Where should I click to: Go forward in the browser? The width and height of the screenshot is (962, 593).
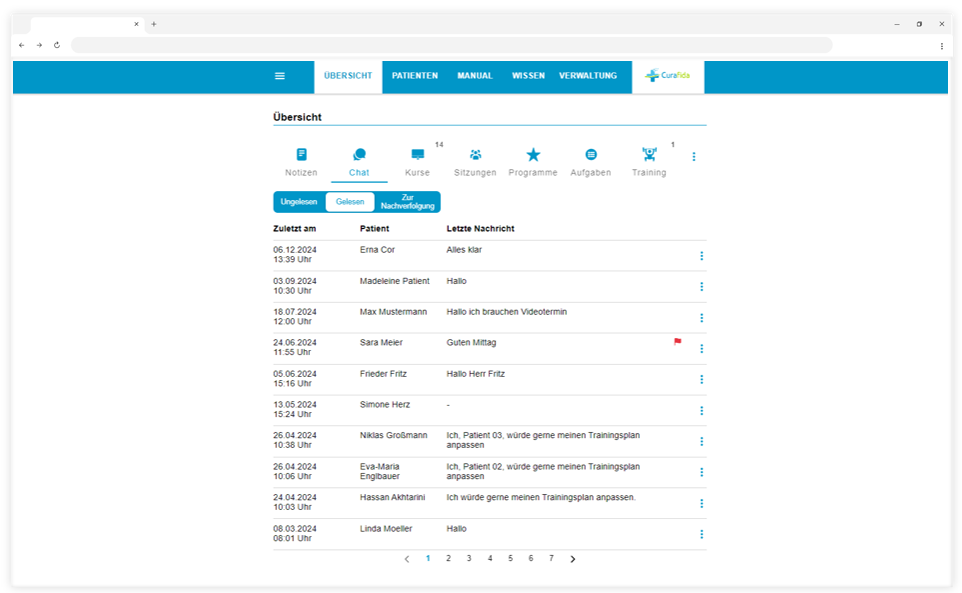(x=39, y=45)
